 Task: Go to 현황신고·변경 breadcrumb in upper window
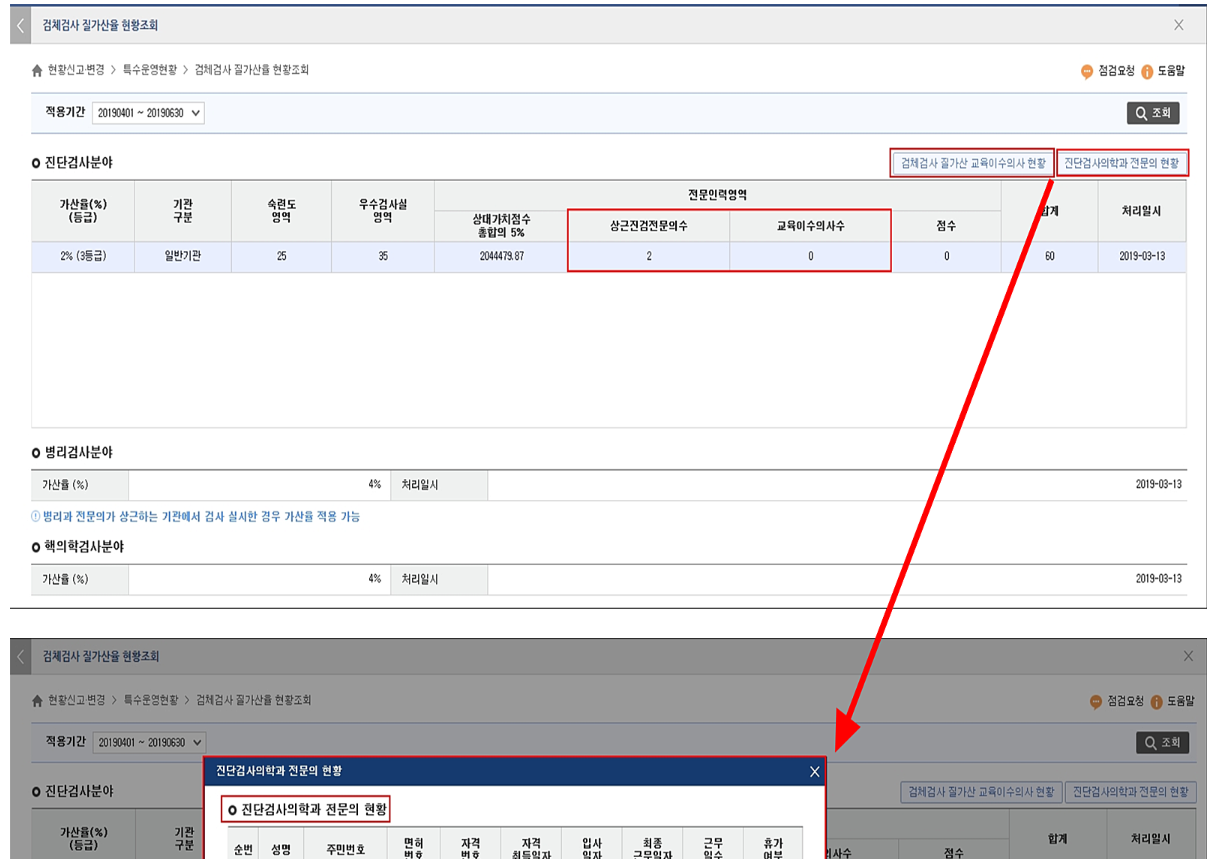click(x=76, y=71)
